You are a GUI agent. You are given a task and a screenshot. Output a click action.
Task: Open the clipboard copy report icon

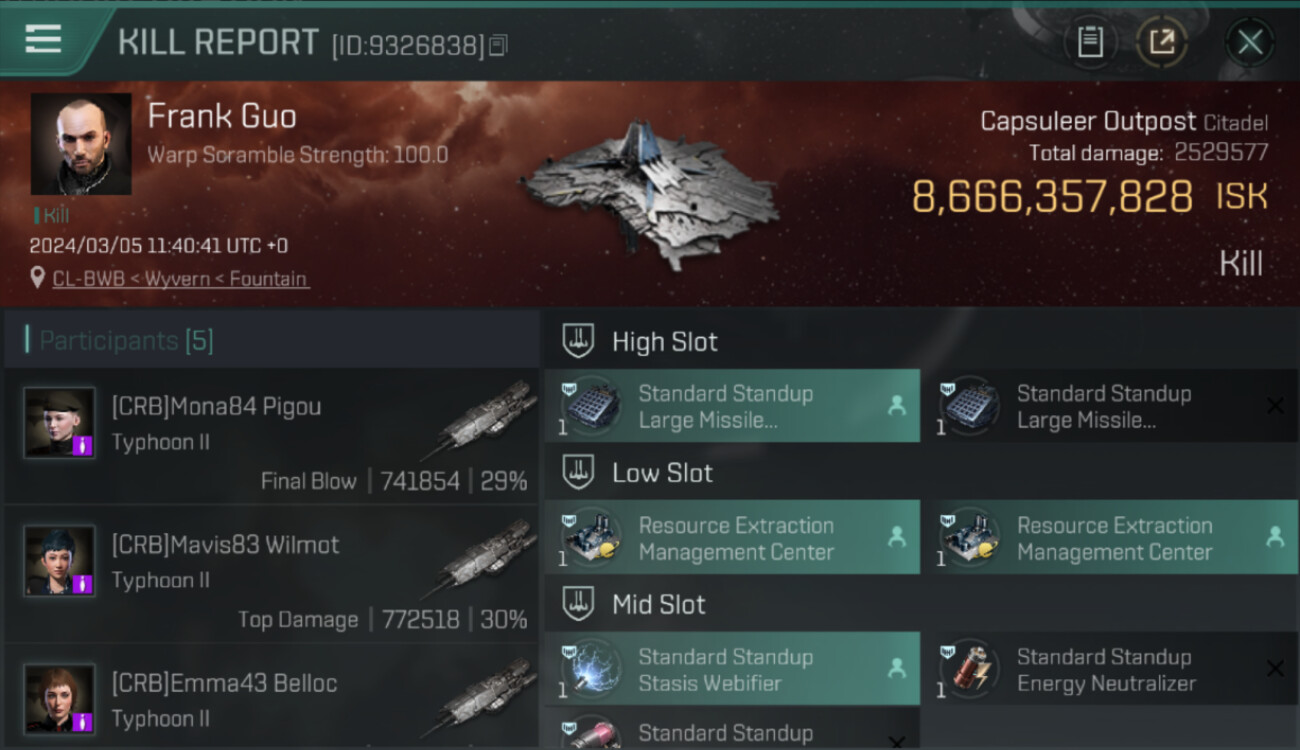pyautogui.click(x=1090, y=42)
